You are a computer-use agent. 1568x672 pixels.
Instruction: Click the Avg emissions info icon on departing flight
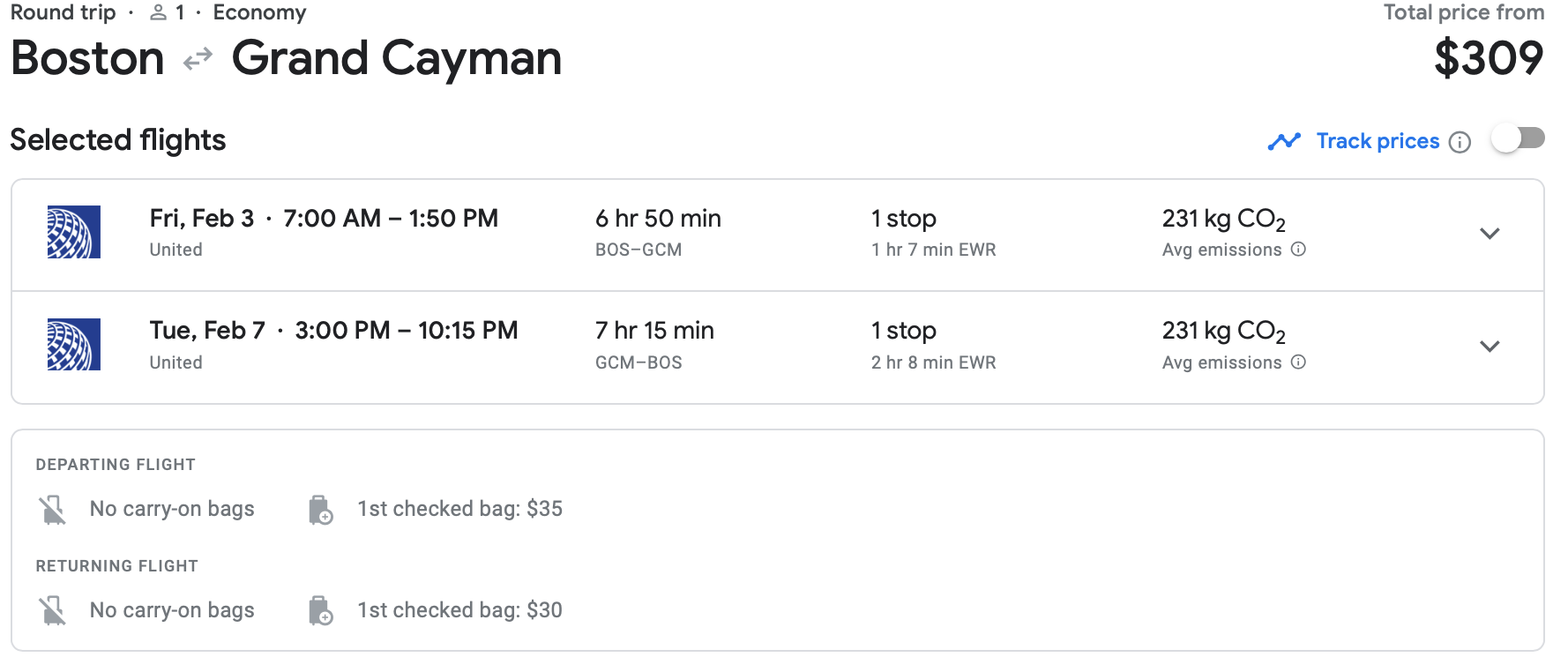click(1297, 250)
